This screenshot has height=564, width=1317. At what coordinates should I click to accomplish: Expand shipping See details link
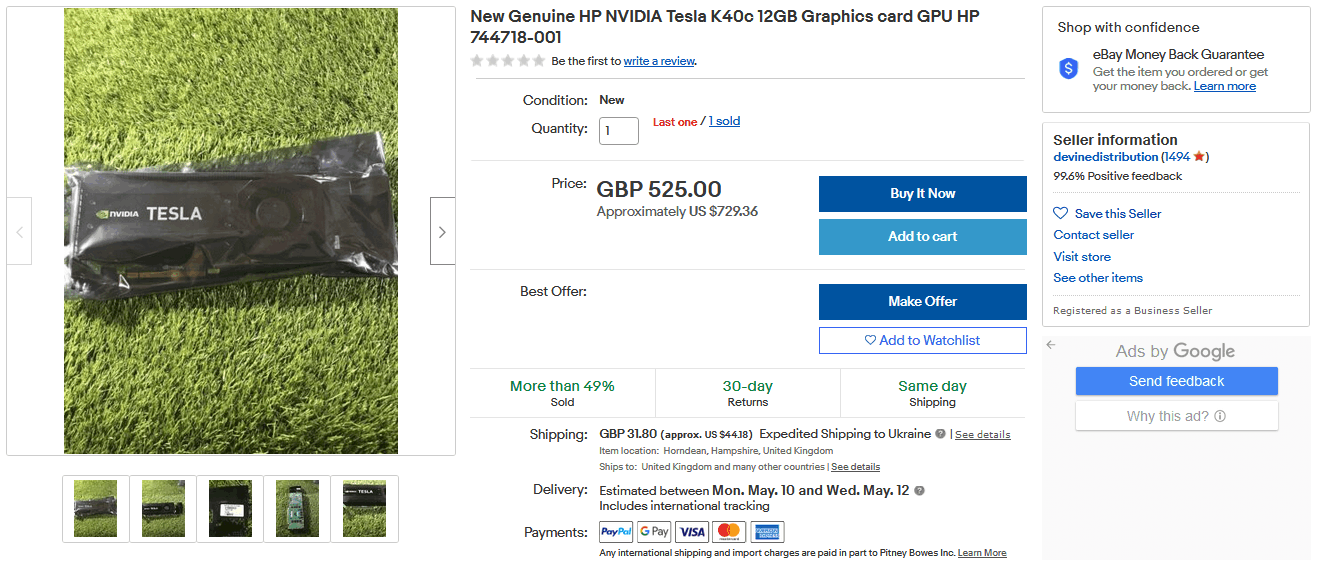tap(982, 435)
